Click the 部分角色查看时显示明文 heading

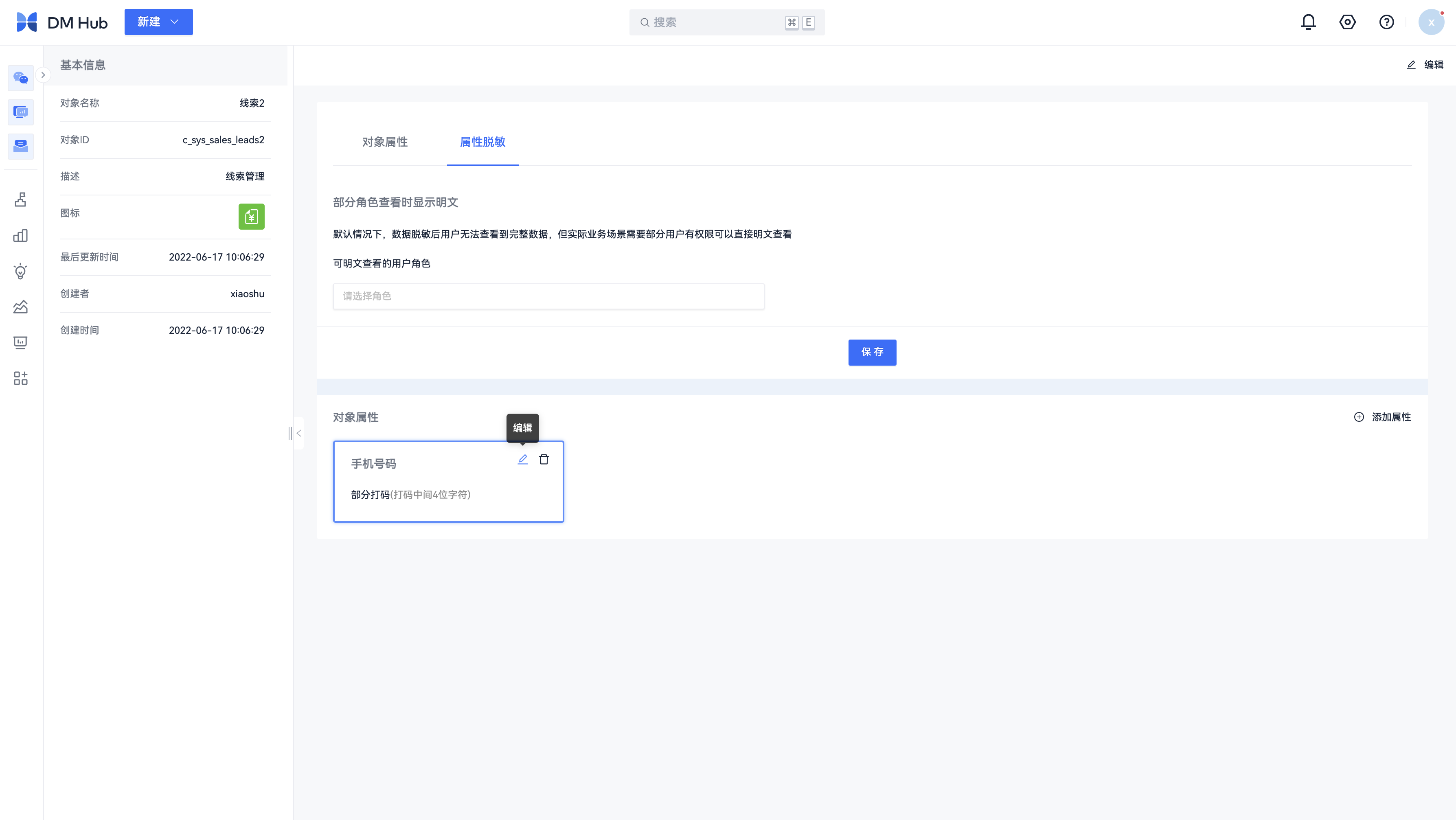395,202
